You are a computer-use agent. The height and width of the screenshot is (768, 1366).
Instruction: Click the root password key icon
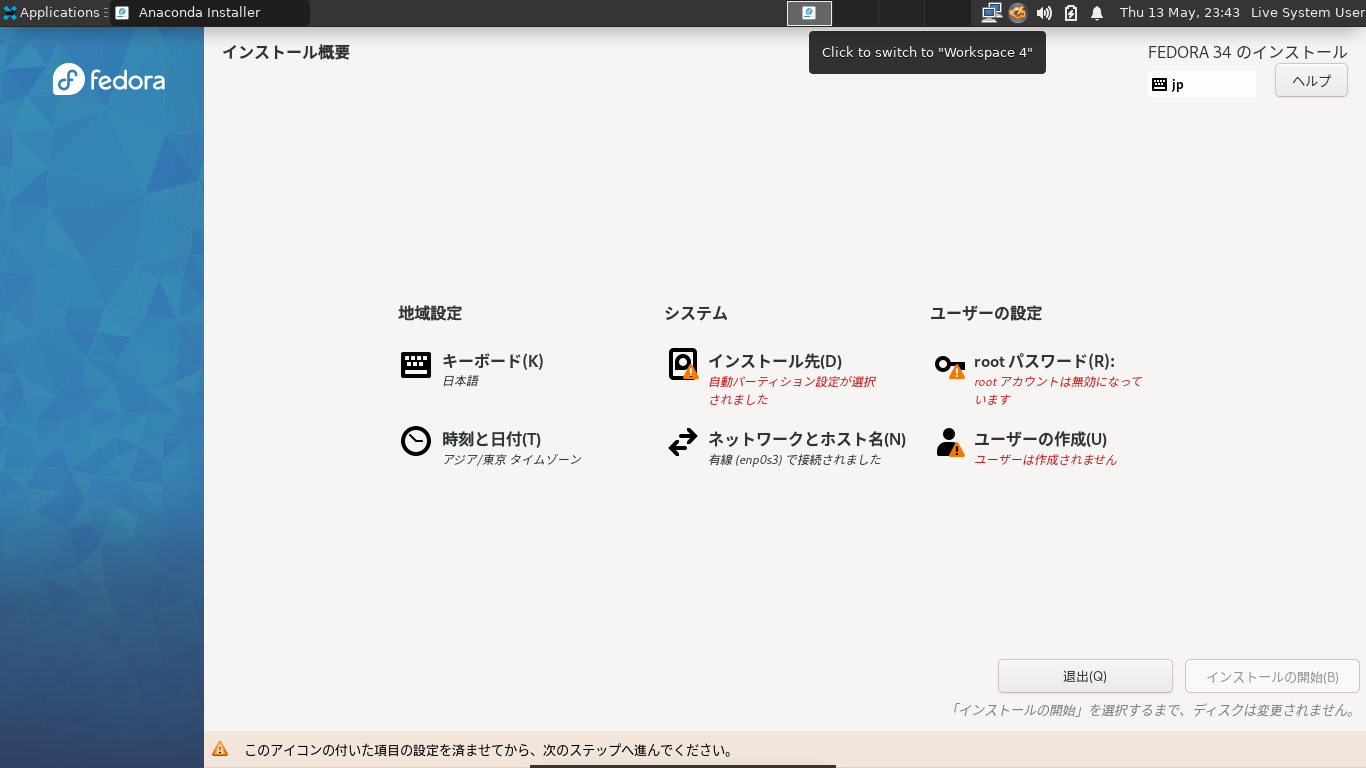[x=950, y=366]
